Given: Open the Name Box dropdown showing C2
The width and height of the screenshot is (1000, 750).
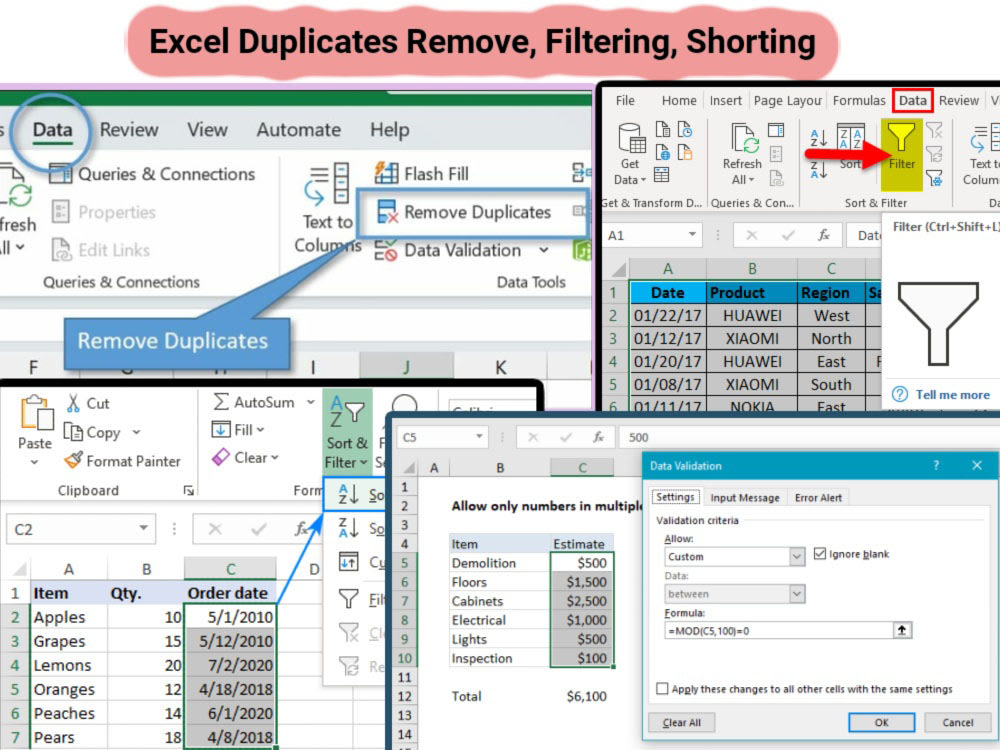Looking at the screenshot, I should pos(143,528).
